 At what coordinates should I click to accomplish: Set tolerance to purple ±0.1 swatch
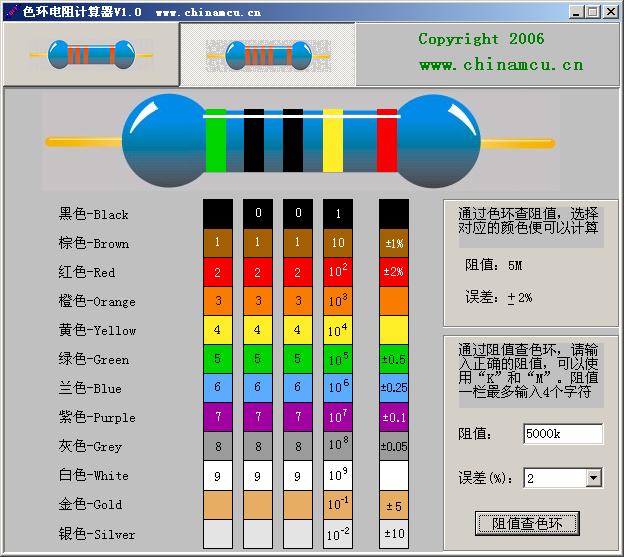pyautogui.click(x=394, y=417)
